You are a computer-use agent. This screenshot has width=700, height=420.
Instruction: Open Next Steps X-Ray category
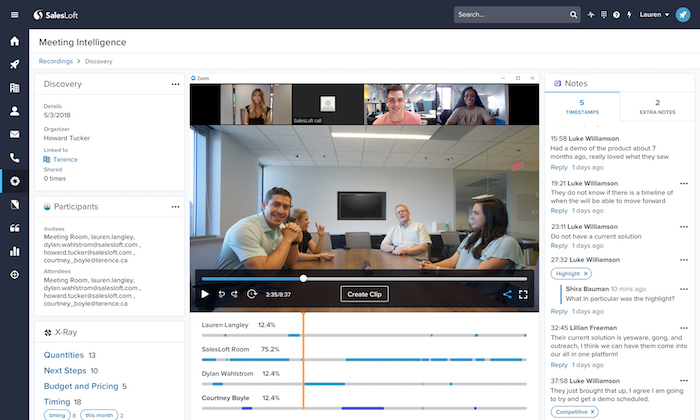(x=65, y=370)
